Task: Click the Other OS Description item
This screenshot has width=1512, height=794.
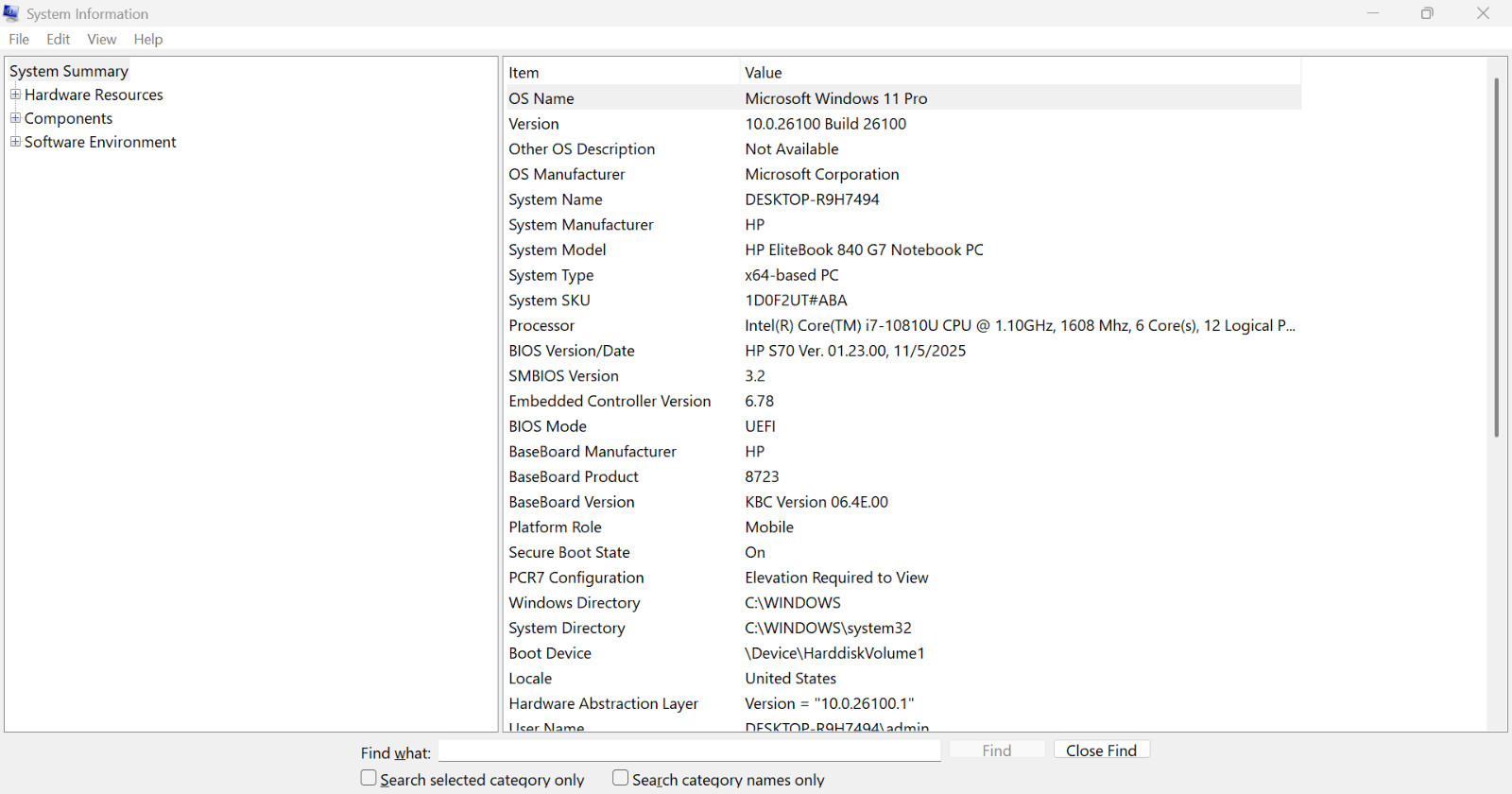Action: click(x=582, y=149)
